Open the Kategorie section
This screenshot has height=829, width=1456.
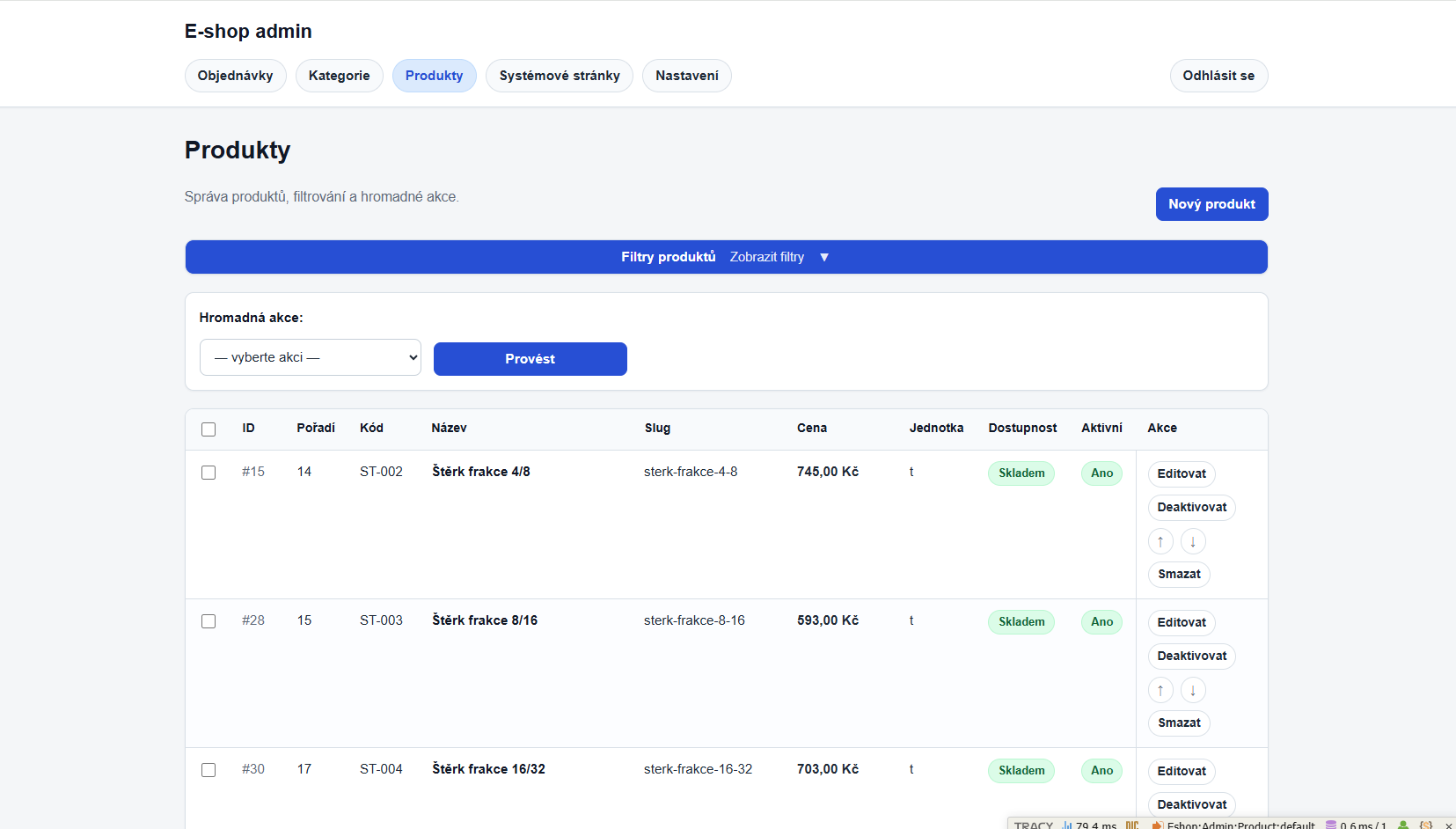click(339, 76)
